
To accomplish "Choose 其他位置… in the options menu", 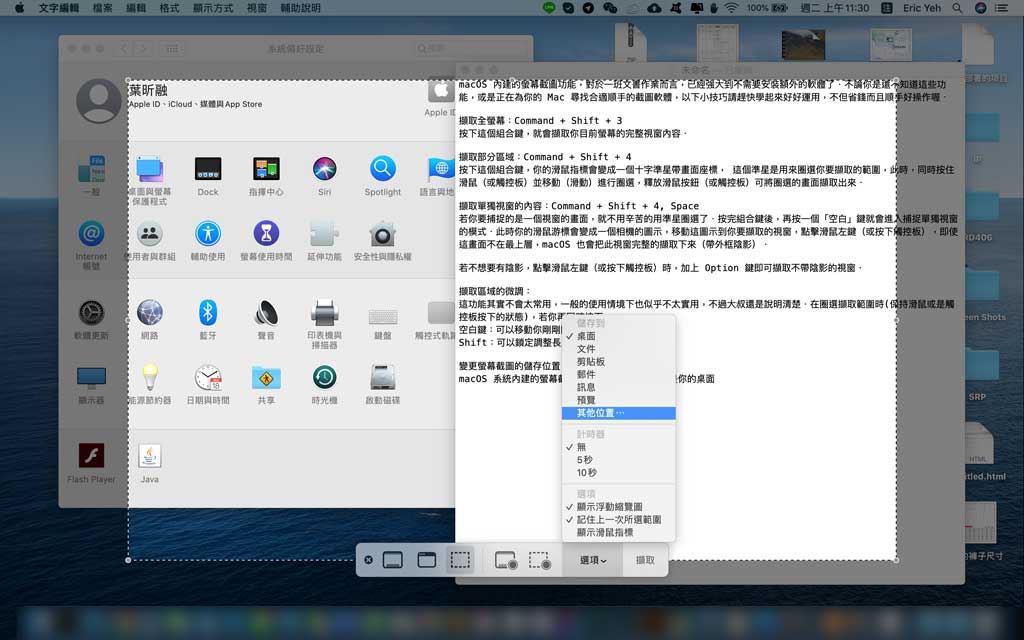I will (x=618, y=413).
